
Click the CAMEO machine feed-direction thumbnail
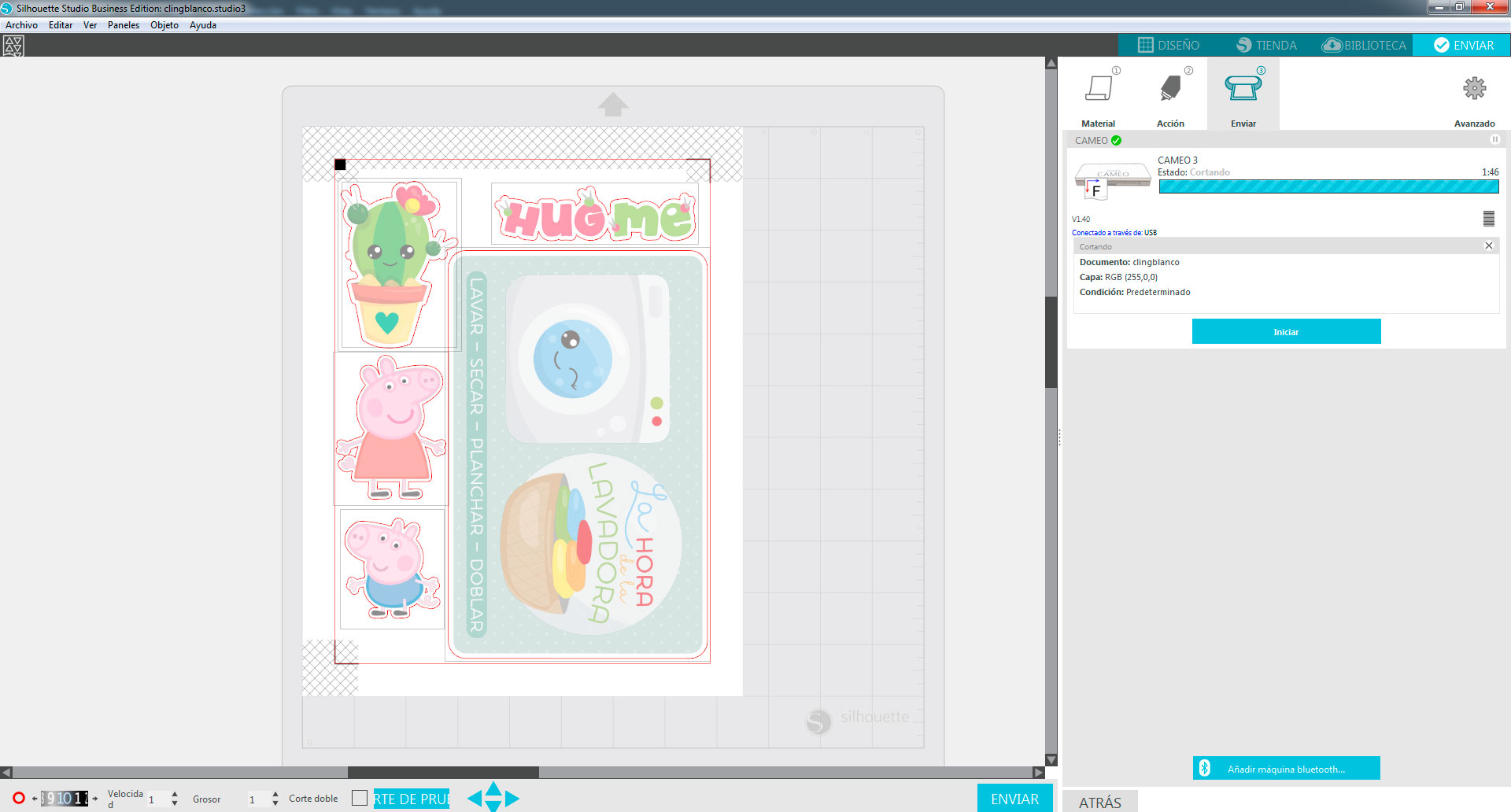pyautogui.click(x=1112, y=182)
